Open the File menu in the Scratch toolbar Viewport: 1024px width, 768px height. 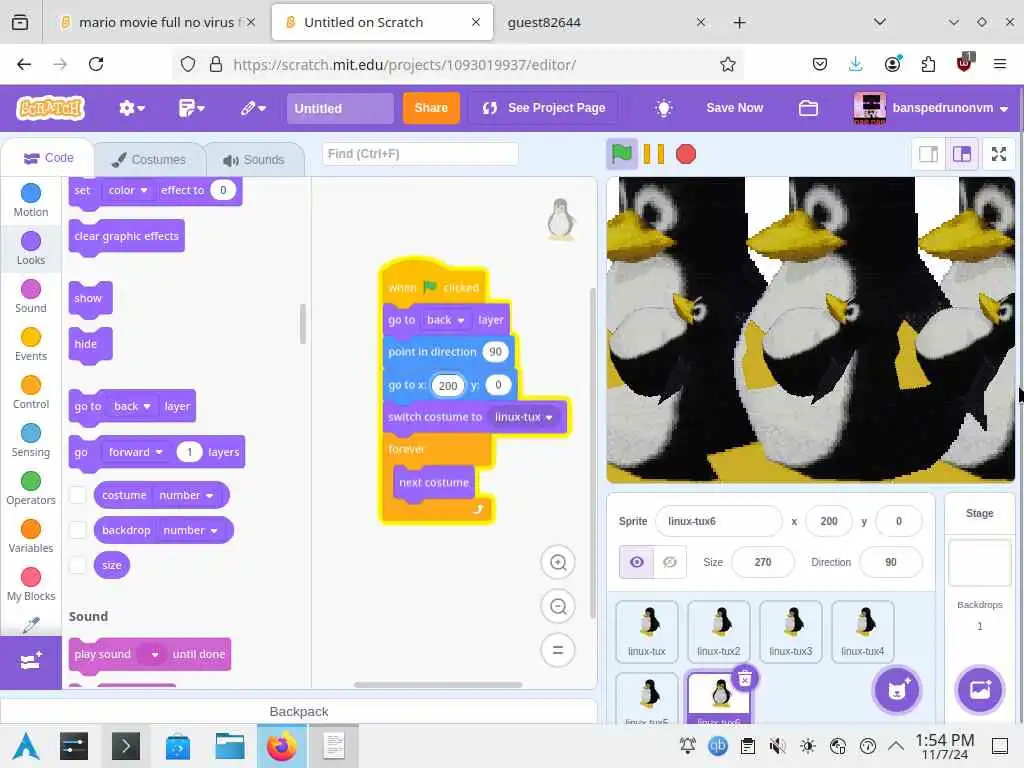(x=191, y=108)
